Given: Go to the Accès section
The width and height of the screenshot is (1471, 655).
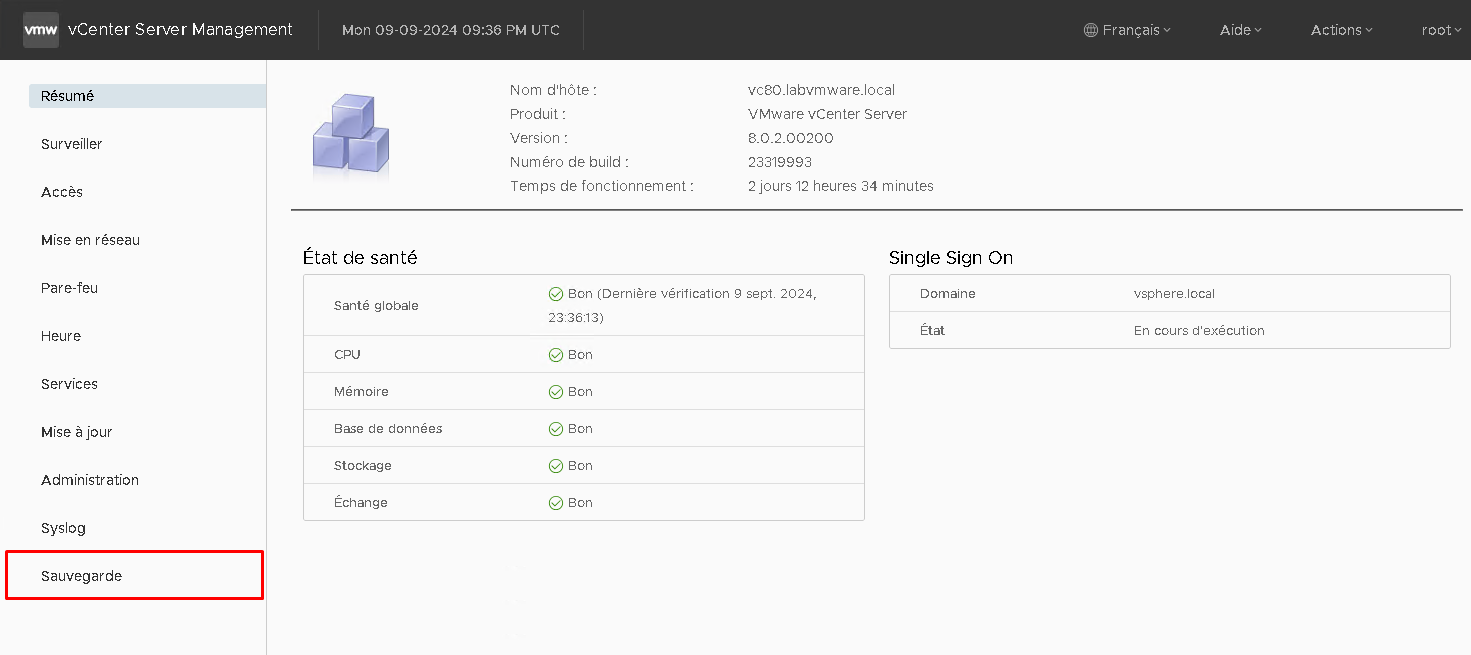Looking at the screenshot, I should click(62, 192).
